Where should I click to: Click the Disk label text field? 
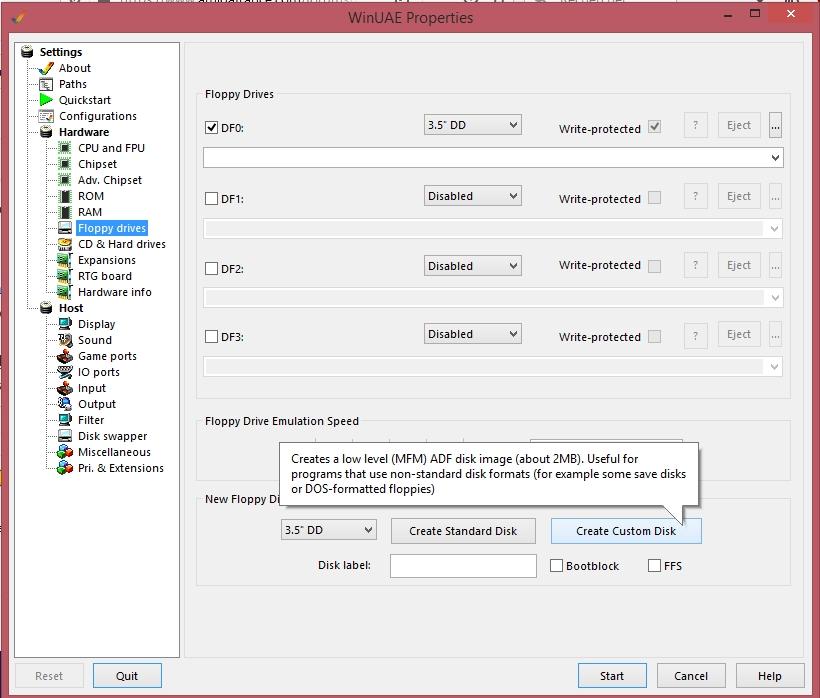(463, 566)
